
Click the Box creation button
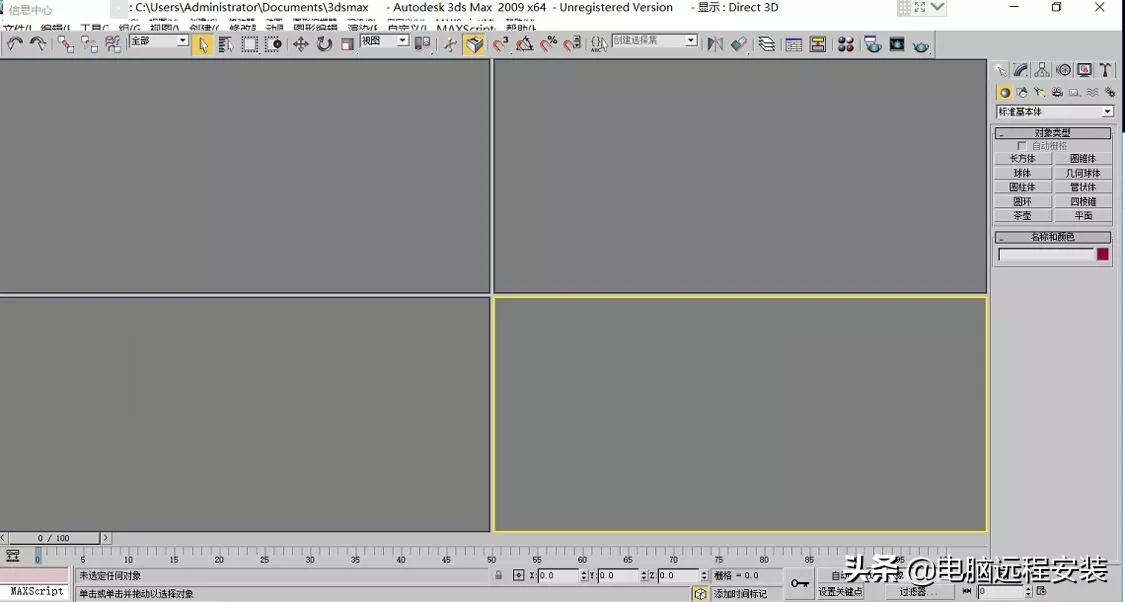tap(1022, 158)
